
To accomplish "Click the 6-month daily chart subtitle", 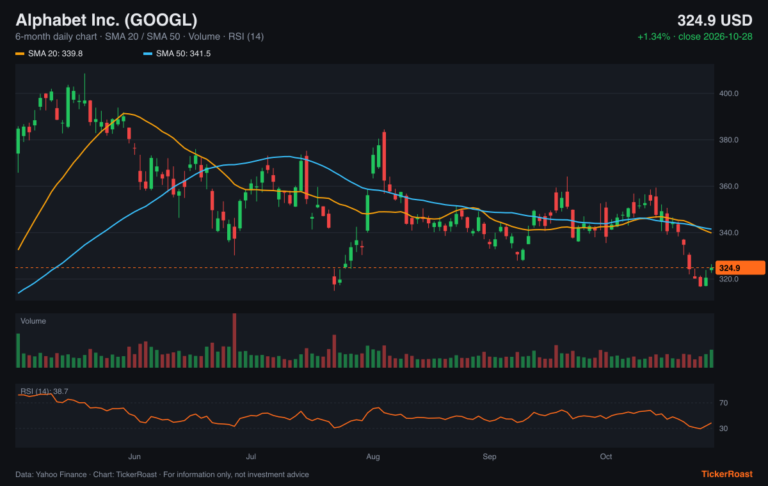I will coord(140,37).
